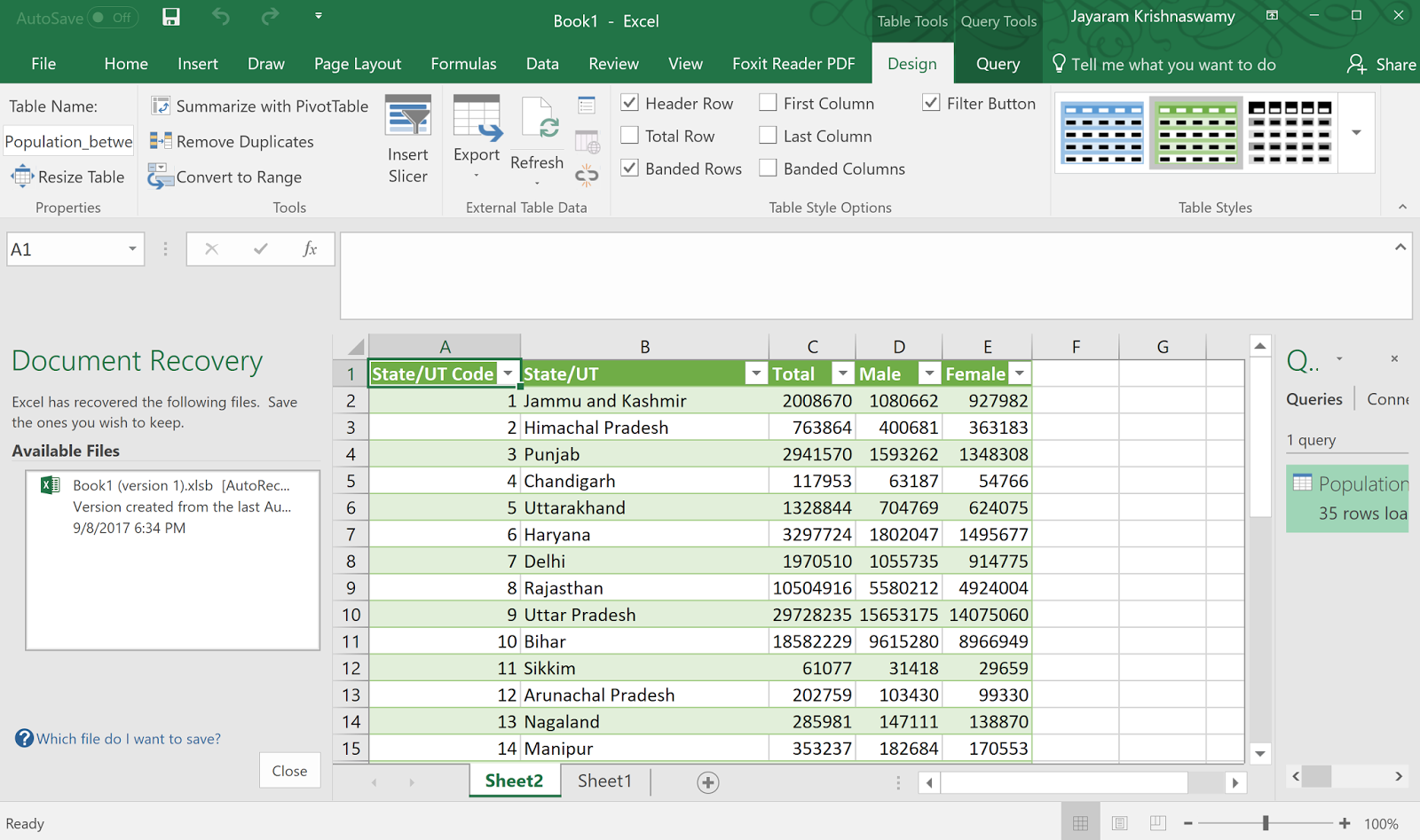Close the Document Recovery pane

tap(289, 770)
